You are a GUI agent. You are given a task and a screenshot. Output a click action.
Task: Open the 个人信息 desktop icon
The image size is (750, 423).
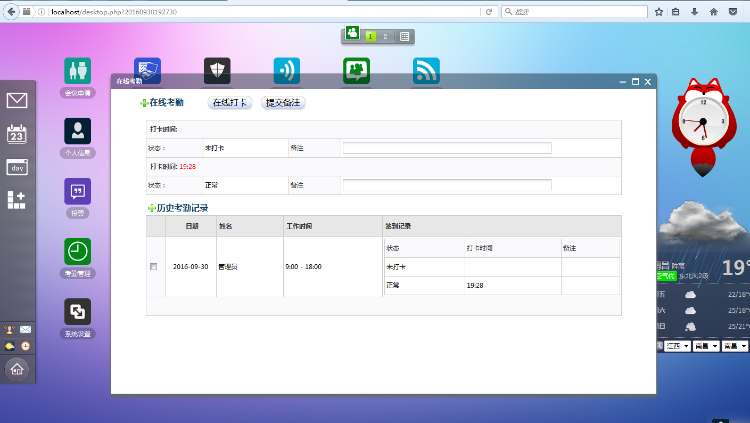tap(77, 132)
